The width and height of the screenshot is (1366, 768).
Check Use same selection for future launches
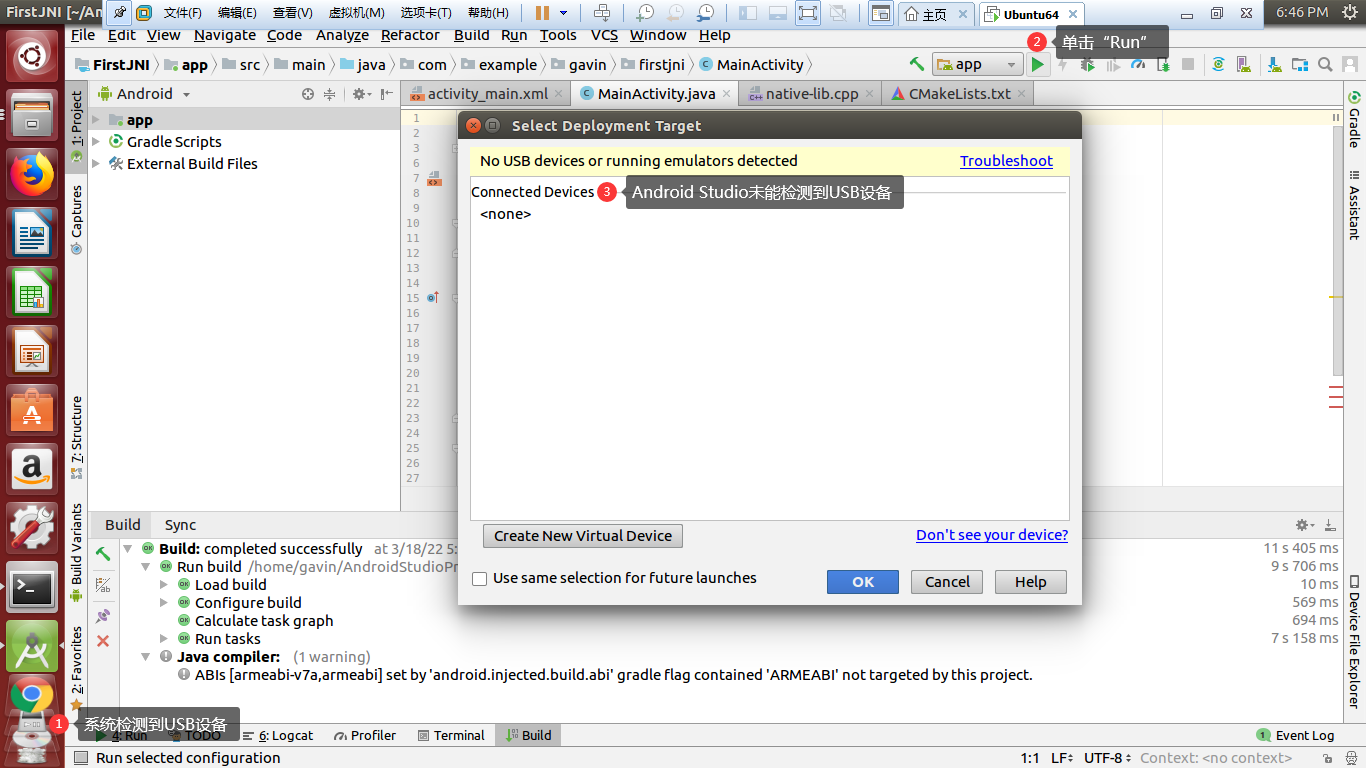(x=480, y=579)
